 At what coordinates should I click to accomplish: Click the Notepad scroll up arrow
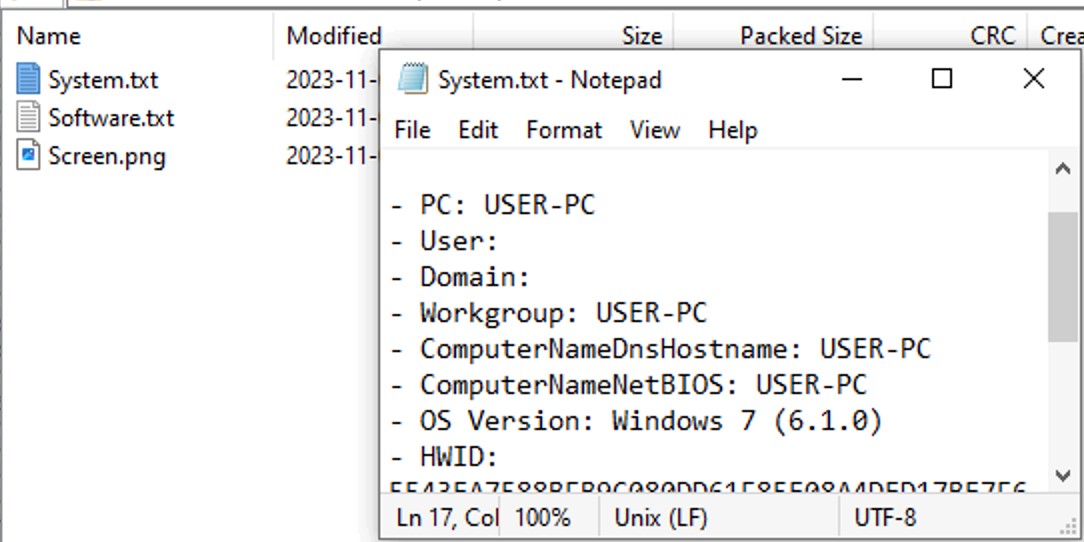click(x=1063, y=169)
